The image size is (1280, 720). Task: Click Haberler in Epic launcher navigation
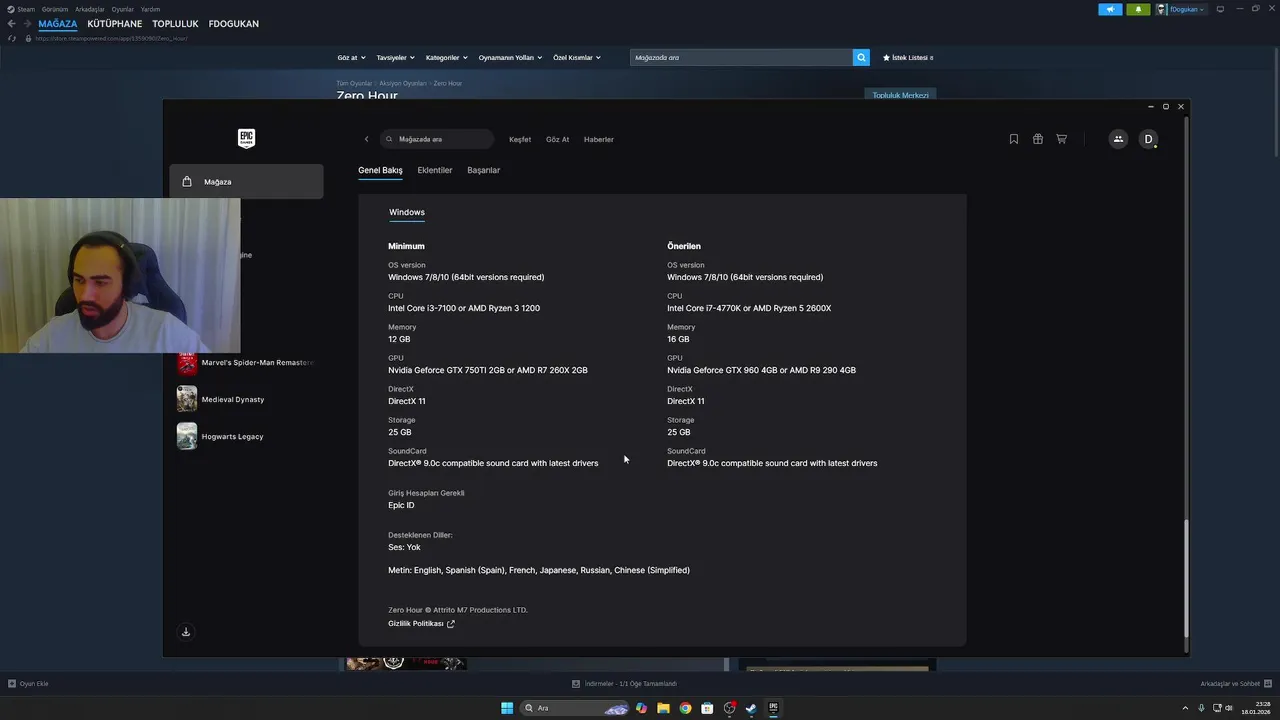(599, 139)
